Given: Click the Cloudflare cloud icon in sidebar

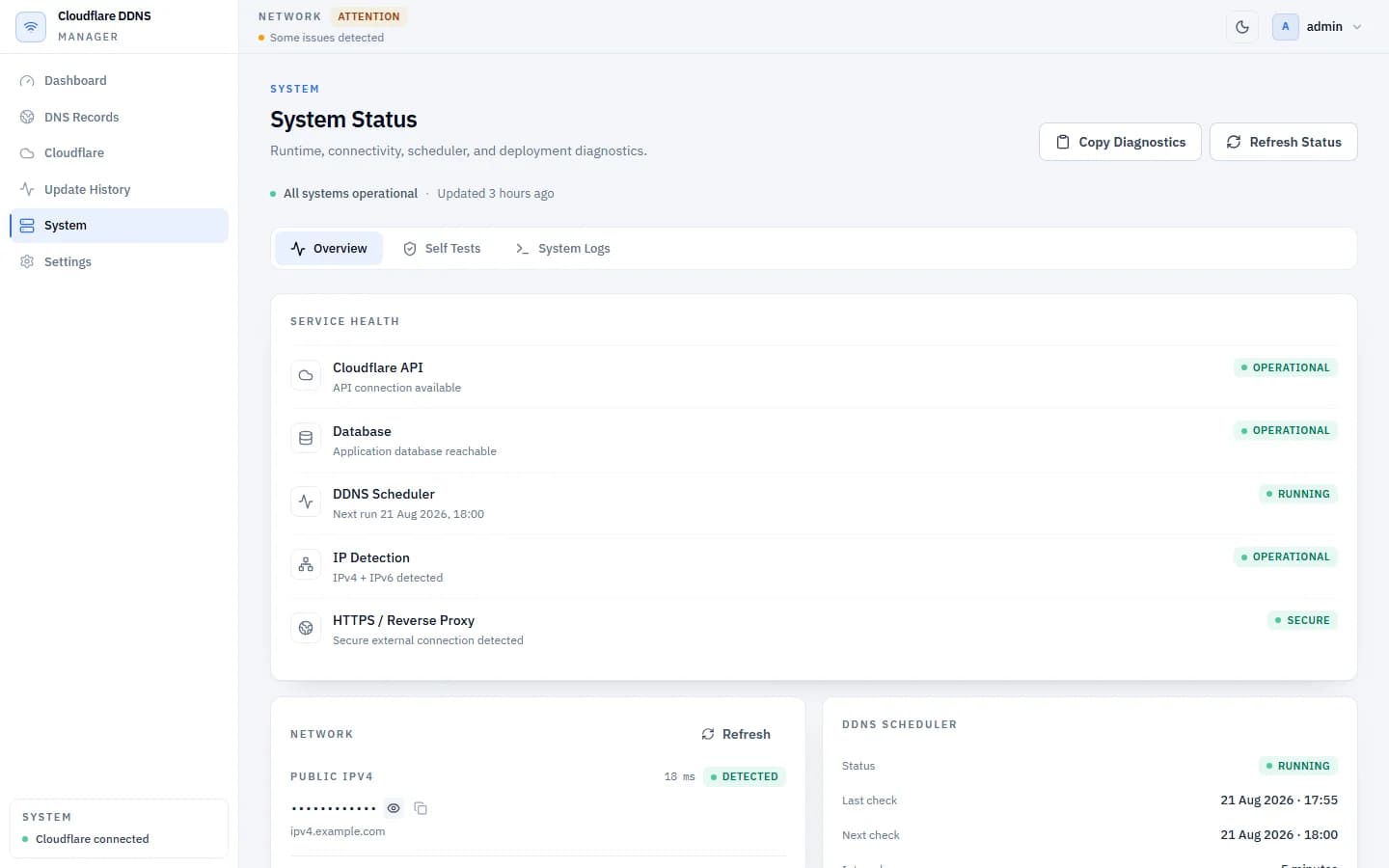Looking at the screenshot, I should [x=27, y=153].
